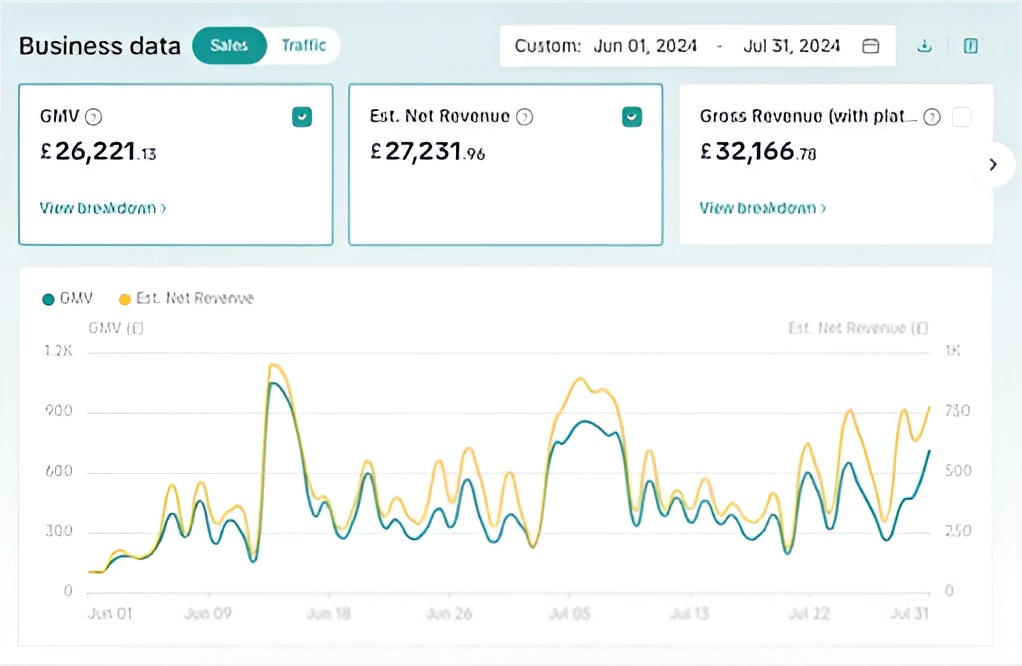
Task: Click the Jul 13 axis label
Action: tap(690, 613)
